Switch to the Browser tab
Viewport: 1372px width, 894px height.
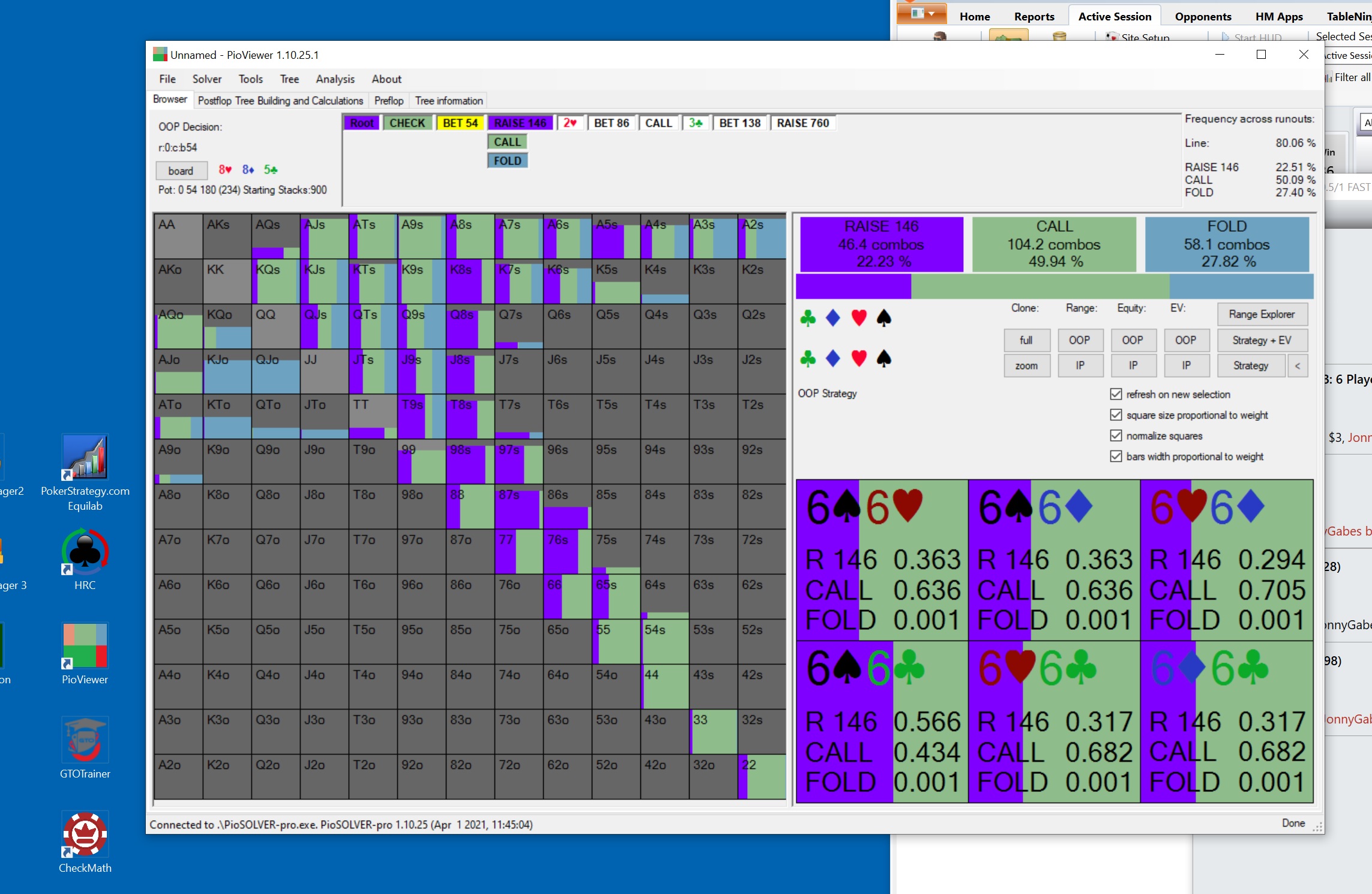click(170, 100)
